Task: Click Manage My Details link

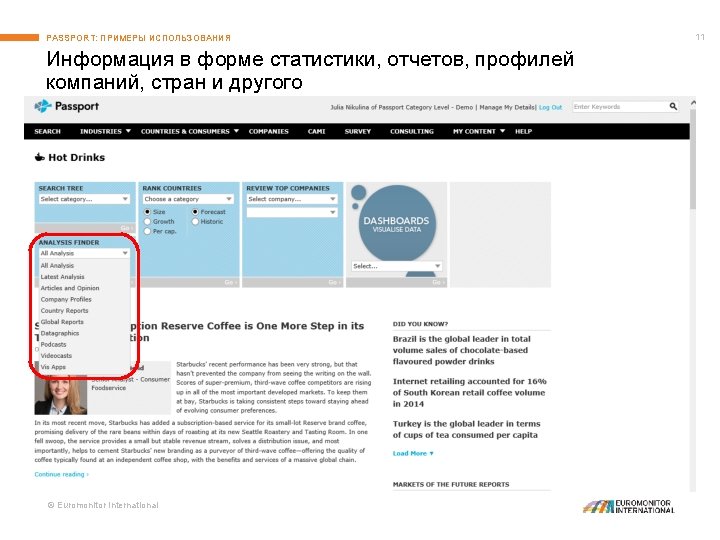Action: (507, 107)
